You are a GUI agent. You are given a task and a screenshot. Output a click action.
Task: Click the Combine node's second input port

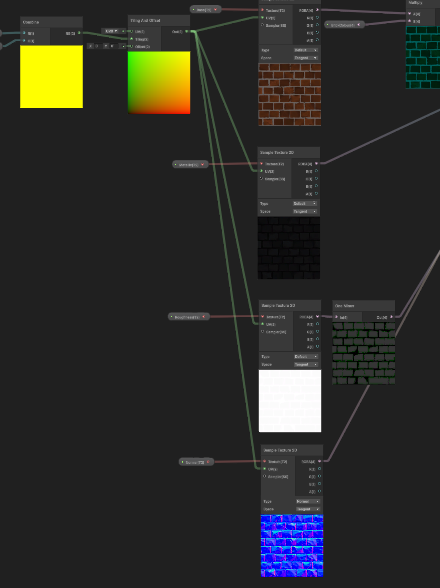click(x=24, y=40)
